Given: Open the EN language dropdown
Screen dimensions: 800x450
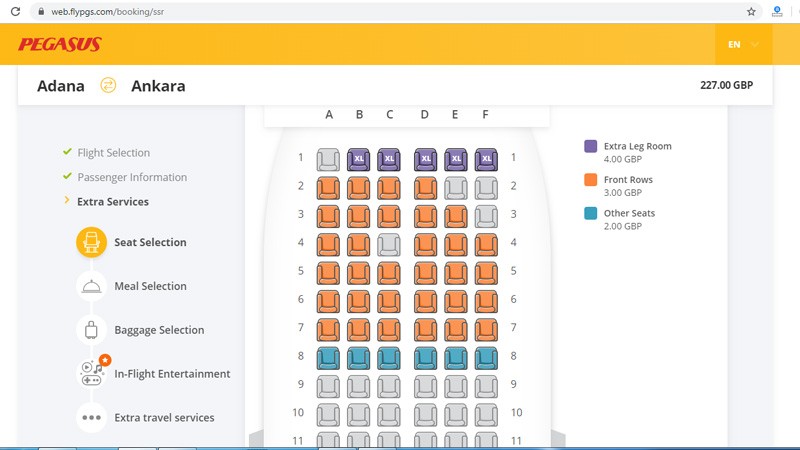Looking at the screenshot, I should click(x=742, y=44).
